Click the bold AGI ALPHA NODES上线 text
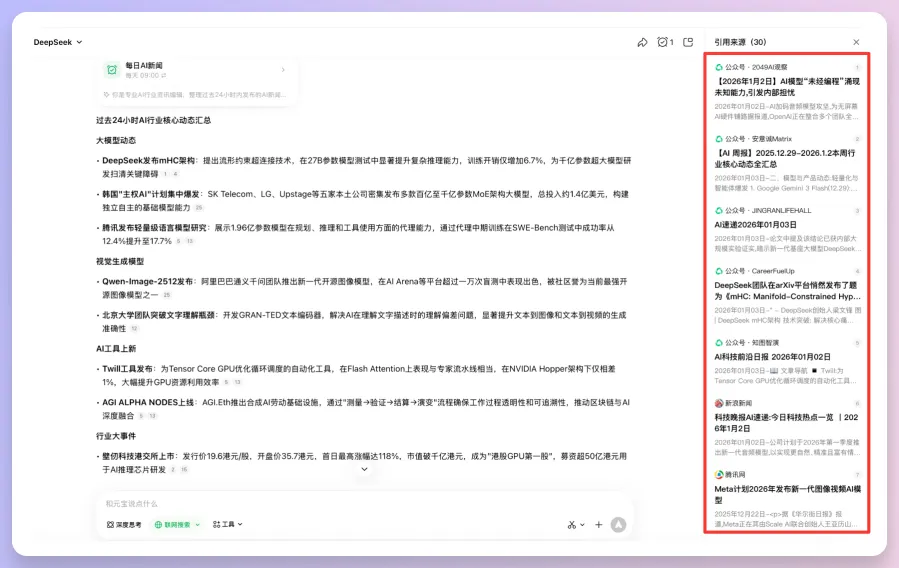The height and width of the screenshot is (568, 899). (x=148, y=402)
